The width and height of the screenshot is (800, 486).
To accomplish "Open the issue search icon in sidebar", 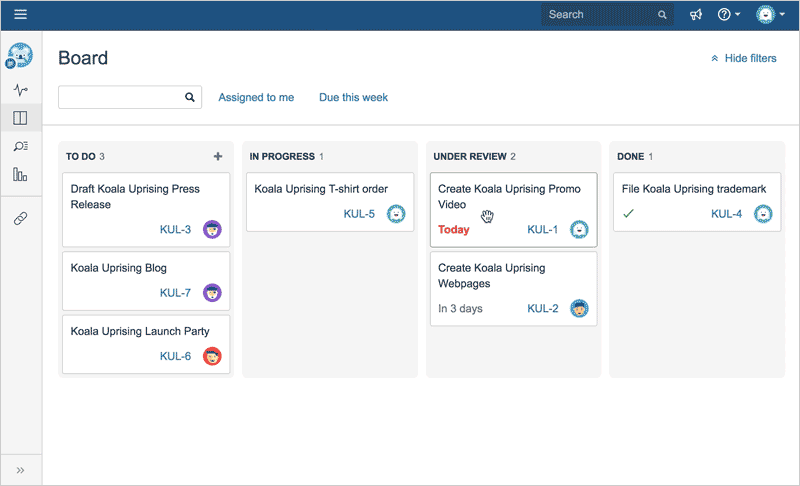I will [20, 146].
